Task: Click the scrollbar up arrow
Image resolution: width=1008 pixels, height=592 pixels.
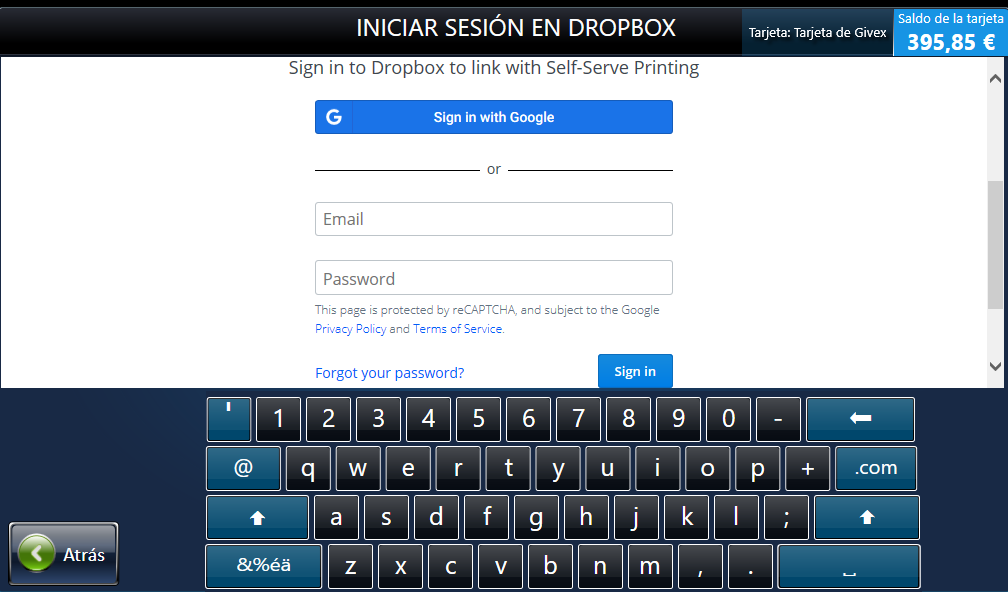Action: pos(995,78)
